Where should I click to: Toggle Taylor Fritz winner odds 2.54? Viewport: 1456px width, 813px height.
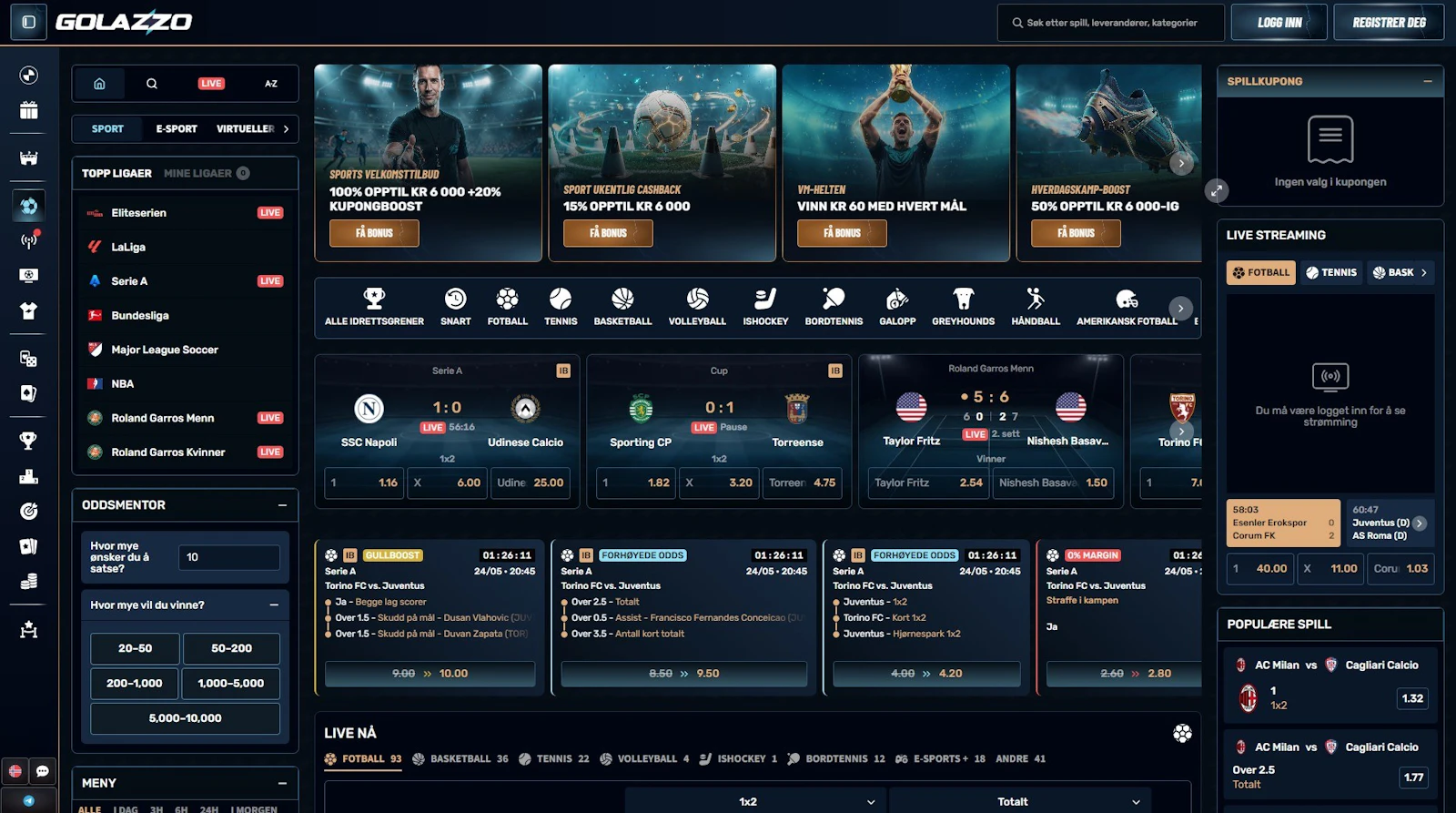928,483
